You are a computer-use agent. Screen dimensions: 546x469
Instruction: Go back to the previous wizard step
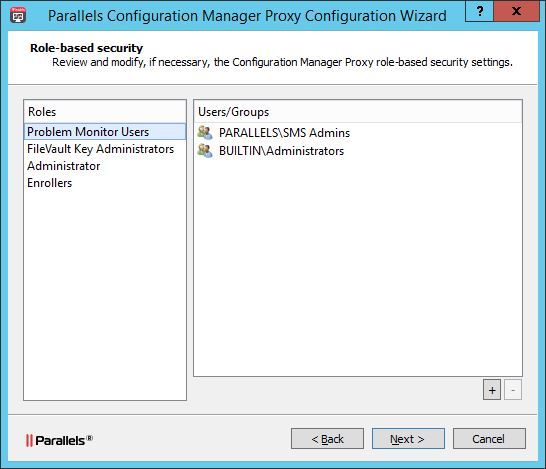(x=327, y=439)
